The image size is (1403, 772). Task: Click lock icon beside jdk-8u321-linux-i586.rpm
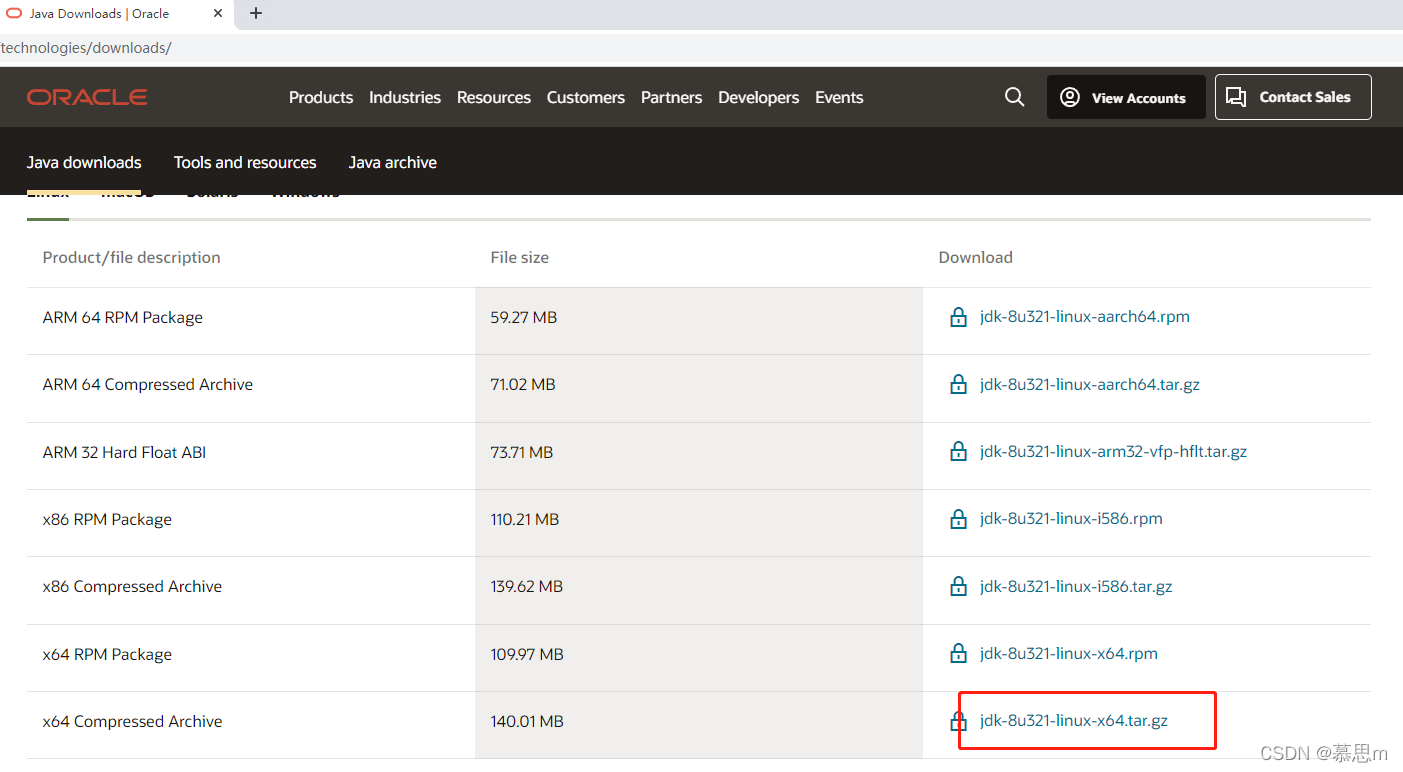tap(958, 519)
